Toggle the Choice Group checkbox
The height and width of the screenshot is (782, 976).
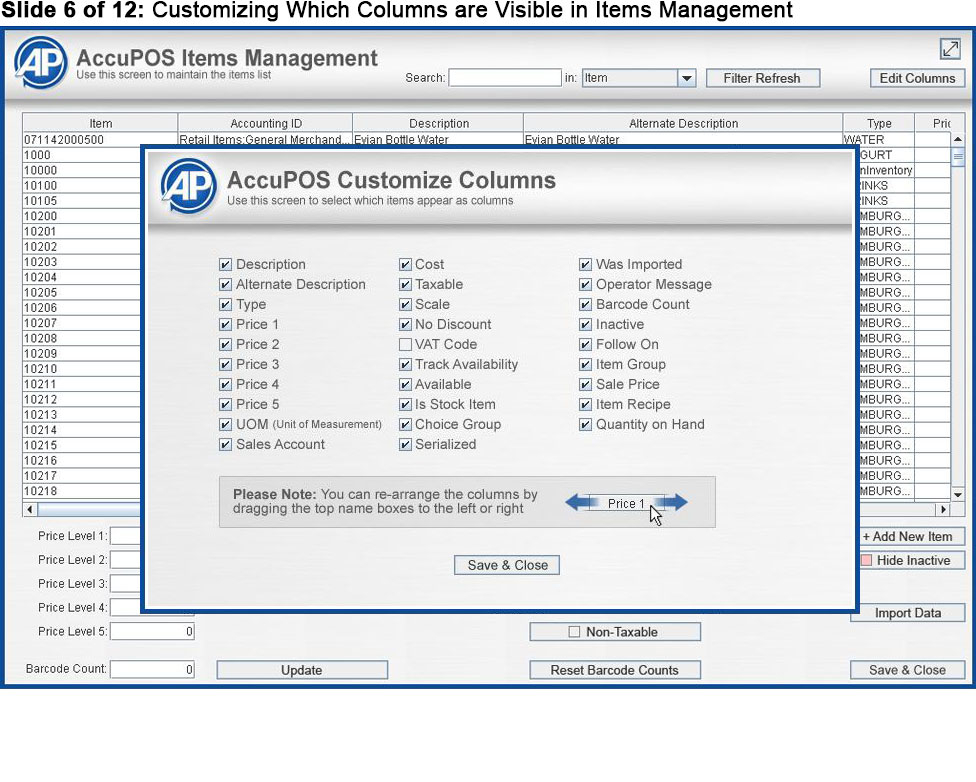pyautogui.click(x=405, y=425)
